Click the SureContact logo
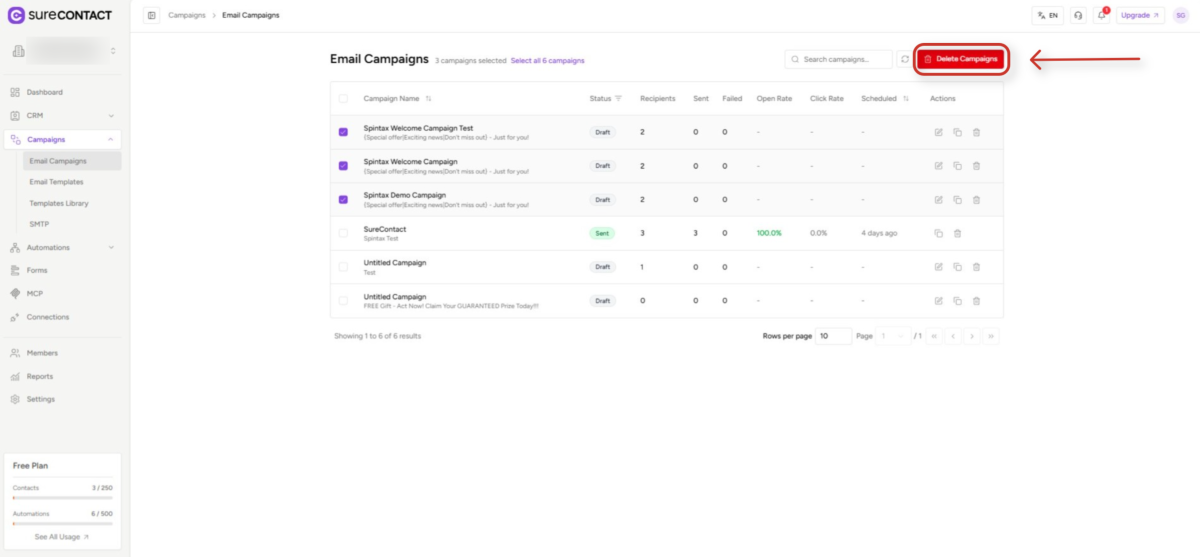 (x=60, y=15)
